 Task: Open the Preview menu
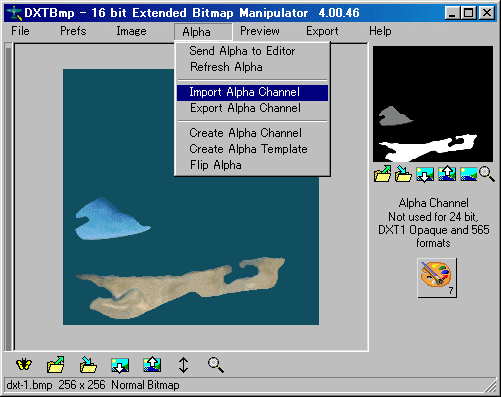tap(260, 31)
